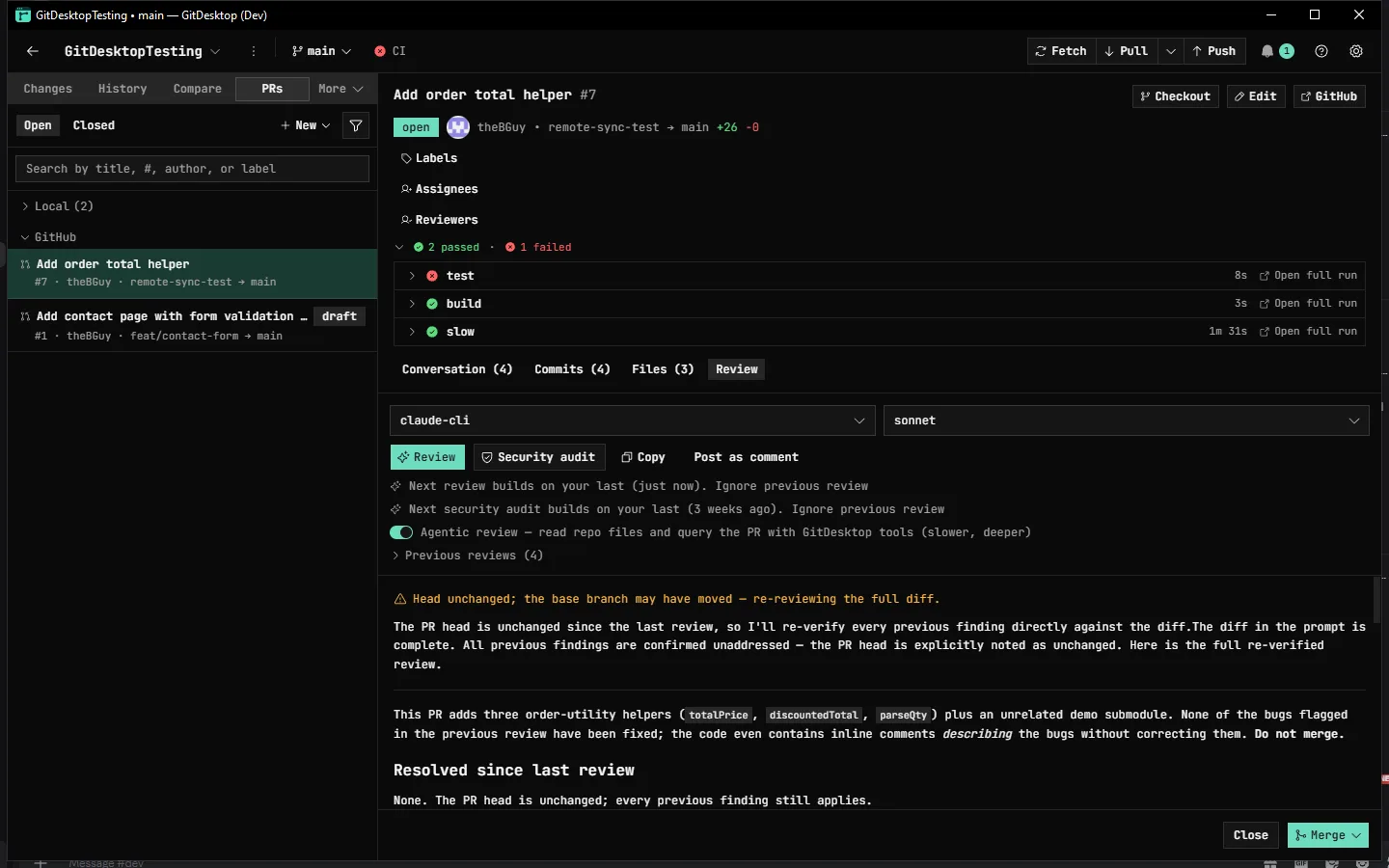Click the warning triangle icon in review
Viewport: 1389px width, 868px height.
400,599
